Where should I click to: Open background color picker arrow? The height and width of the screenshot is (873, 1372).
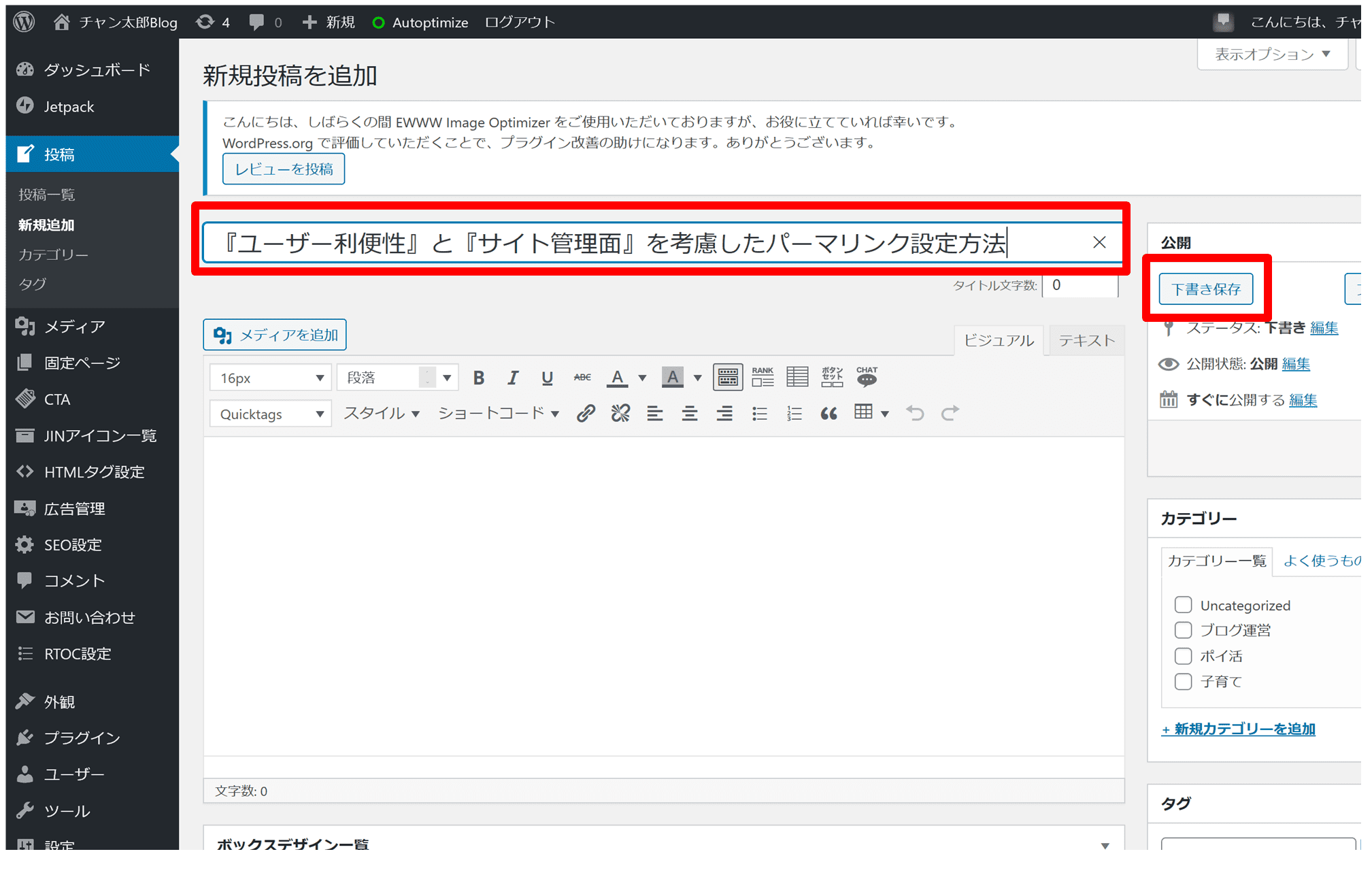698,378
